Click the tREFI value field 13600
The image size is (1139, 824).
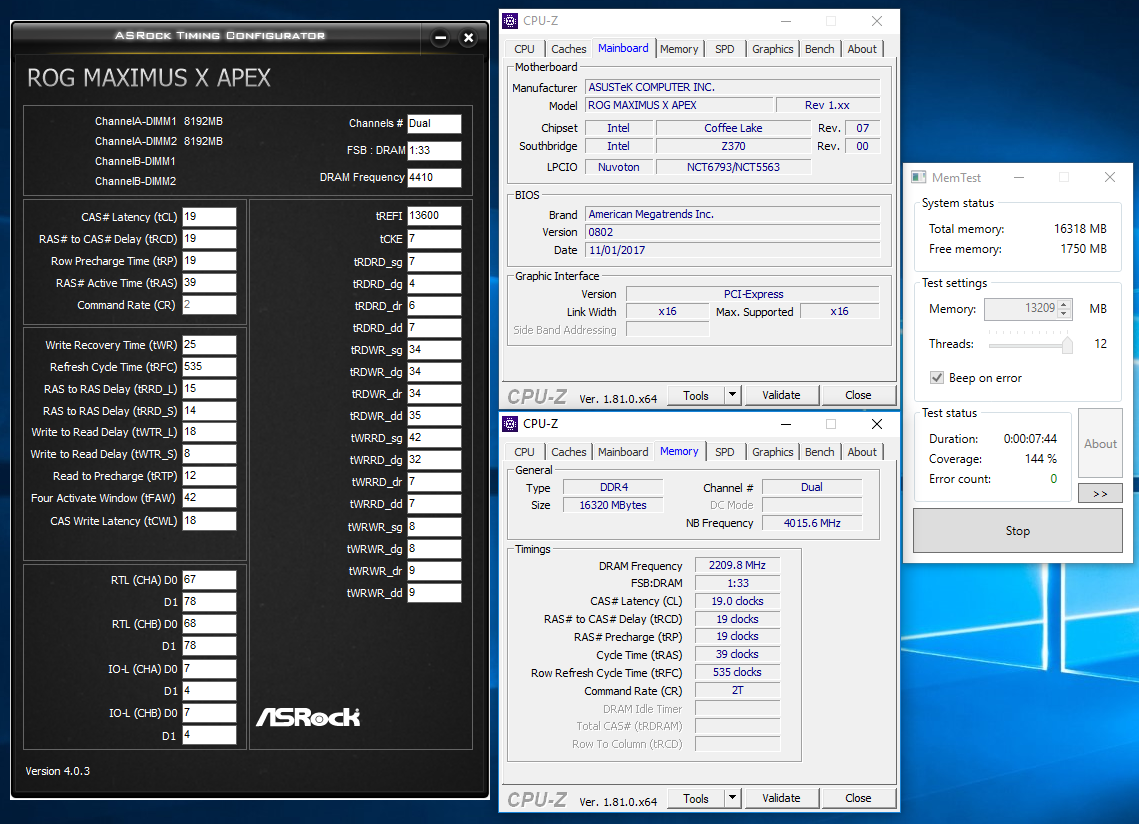434,216
